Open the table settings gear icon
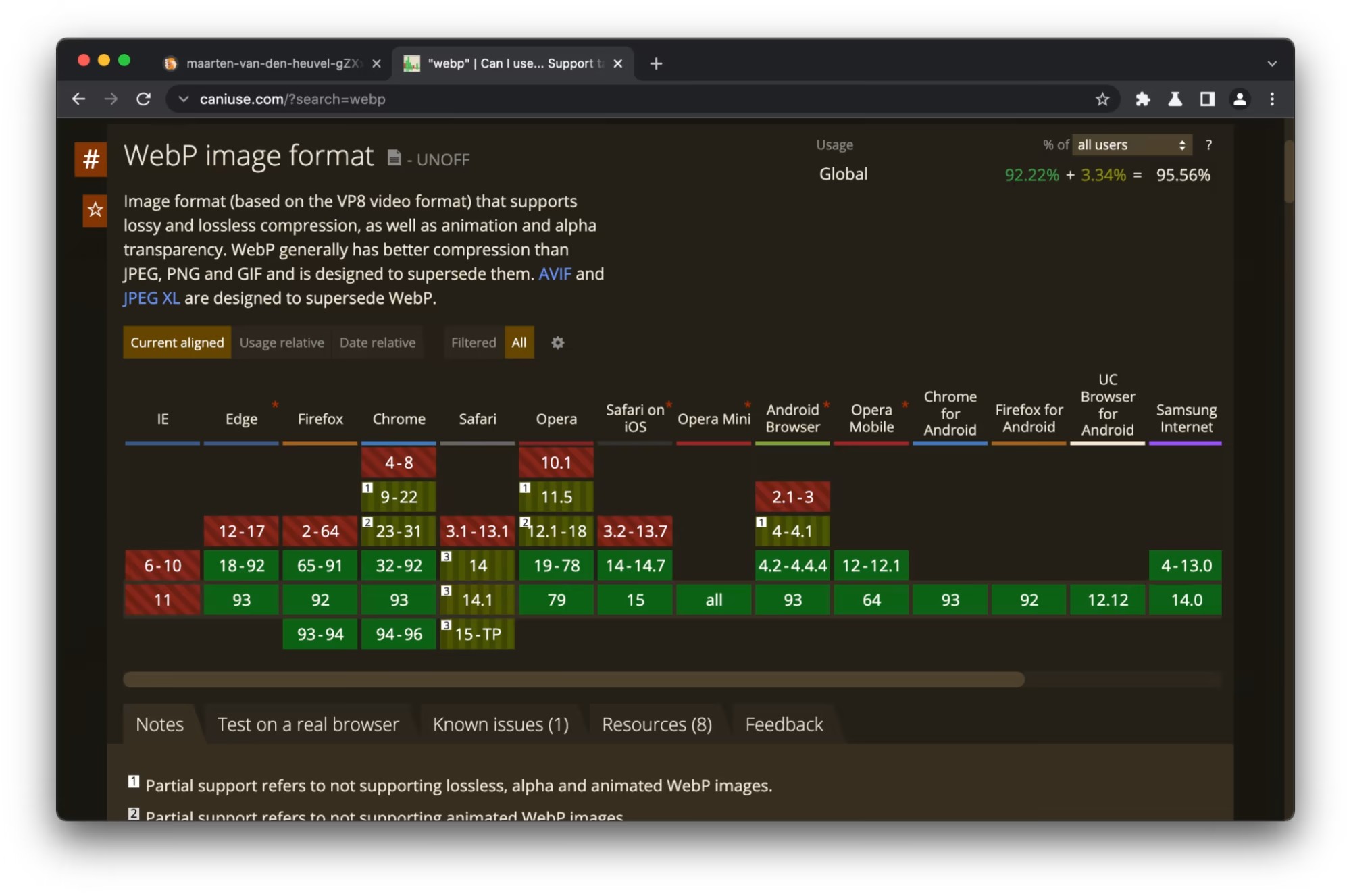Viewport: 1351px width, 896px height. (557, 343)
